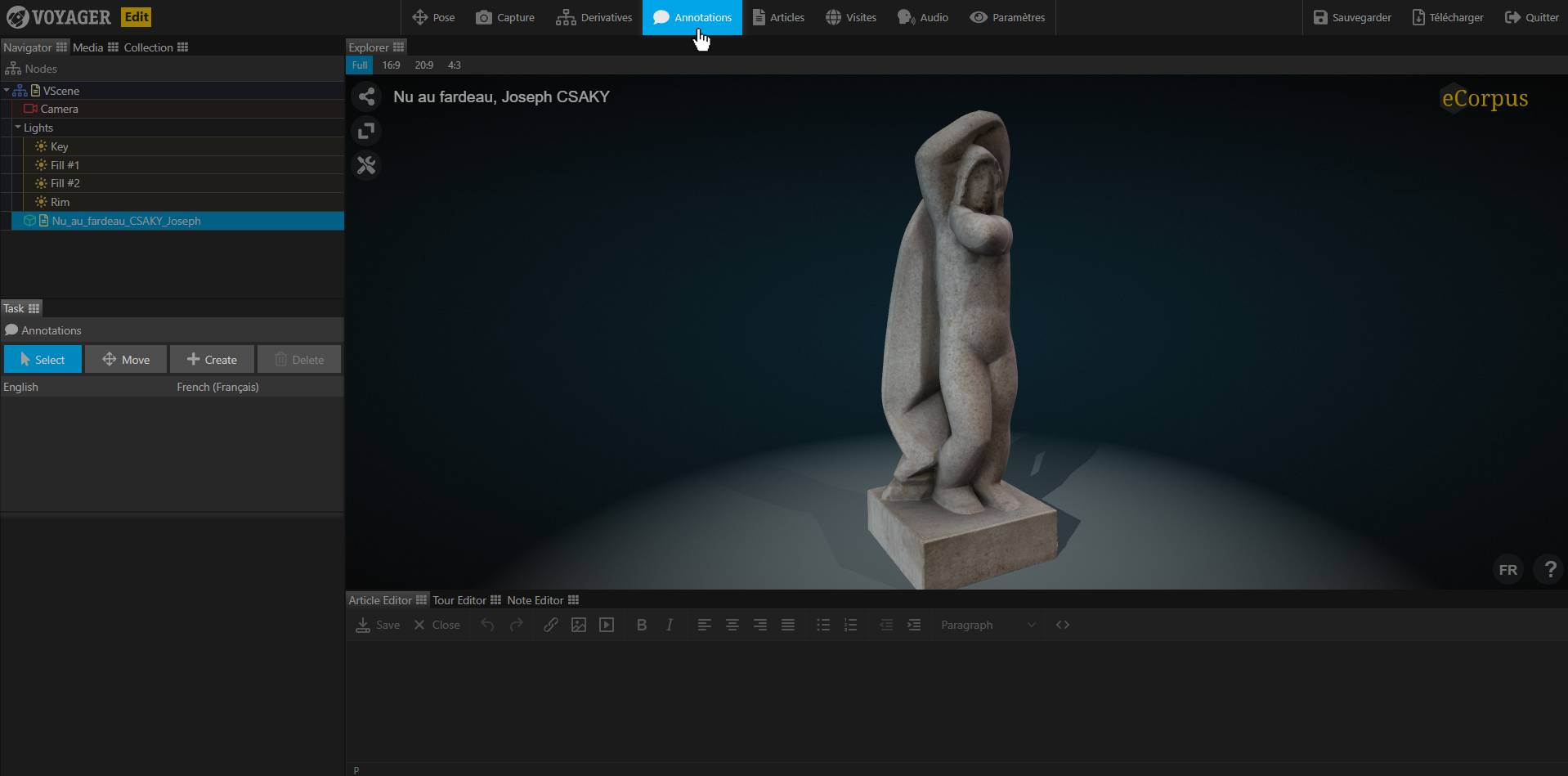Select the Navigator tab
This screenshot has width=1568, height=776.
coord(34,47)
